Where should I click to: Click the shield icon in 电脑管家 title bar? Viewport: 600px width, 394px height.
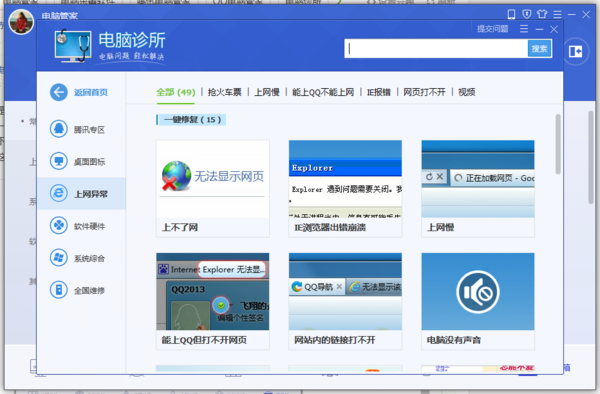[527, 15]
